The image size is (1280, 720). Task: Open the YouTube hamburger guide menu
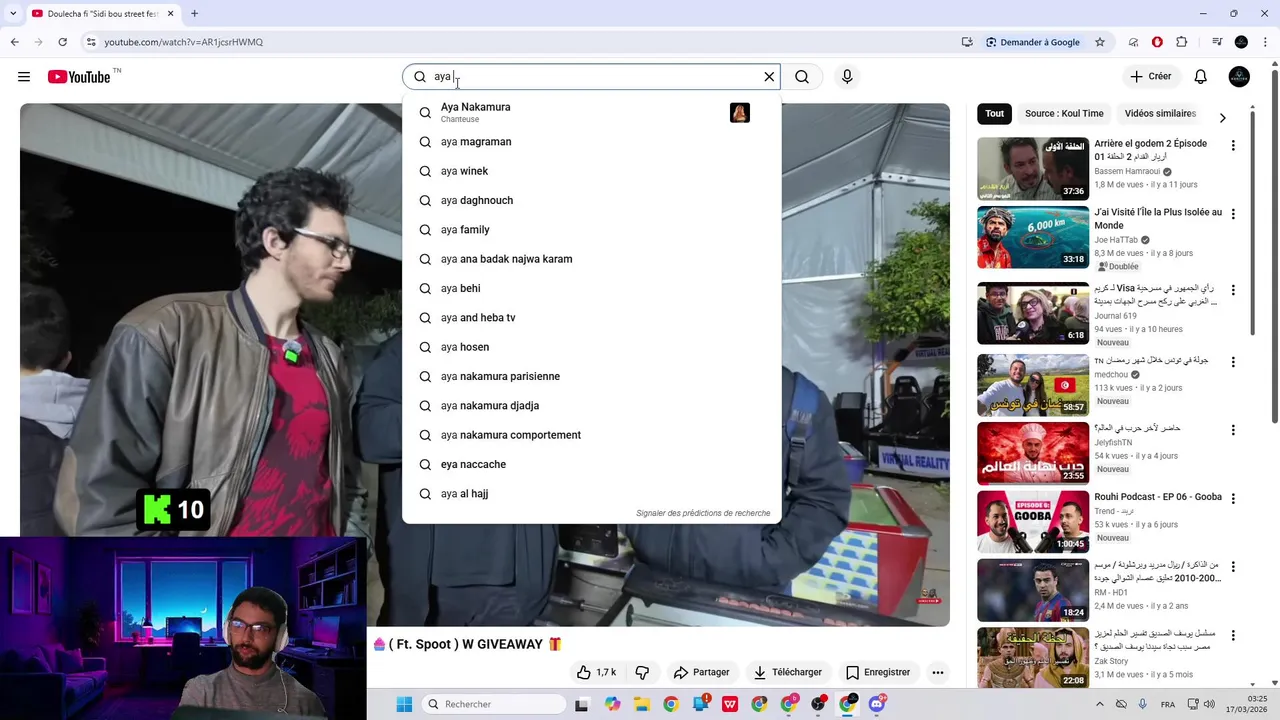[x=24, y=77]
